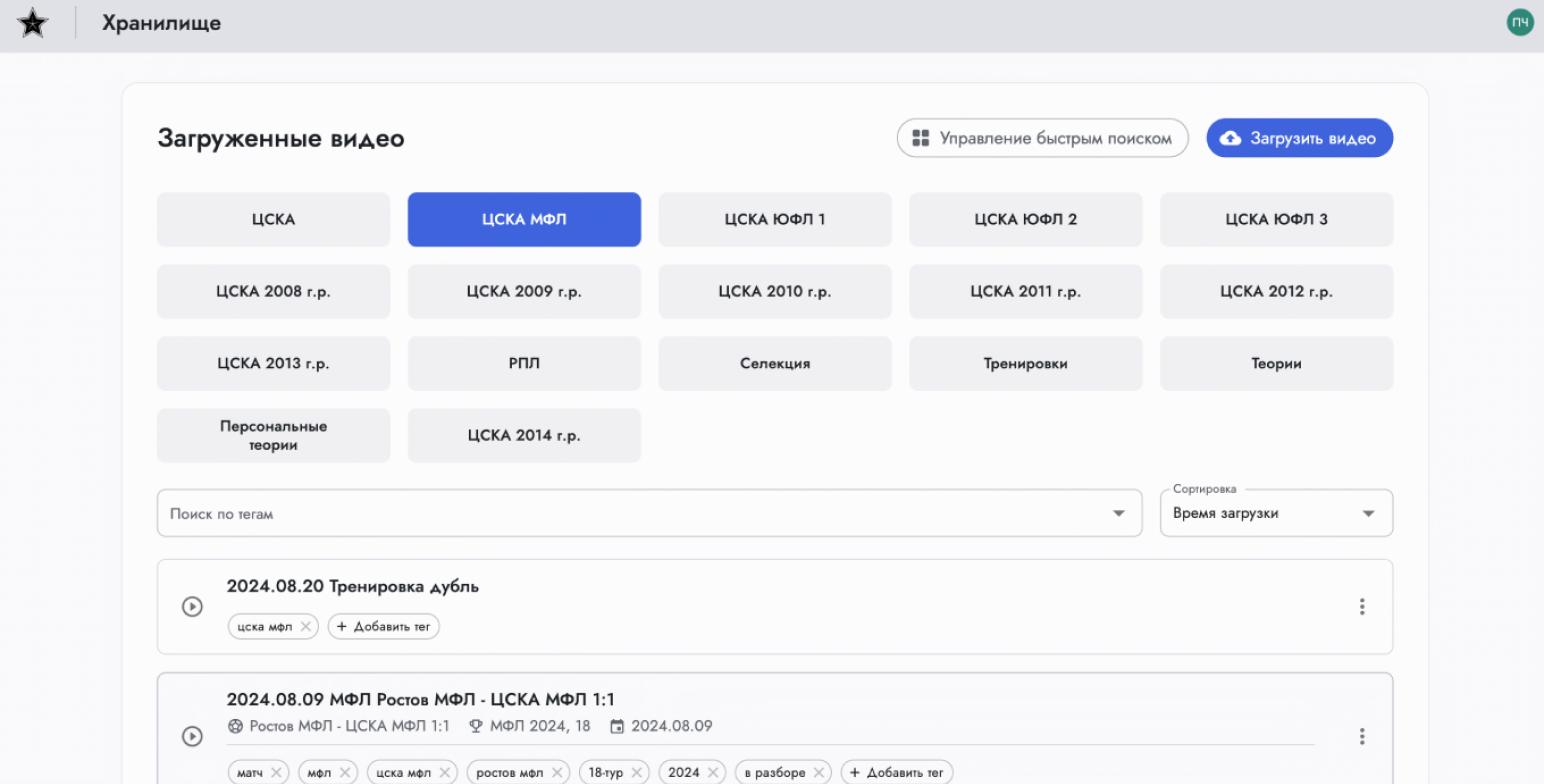1544x784 pixels.
Task: Filter by ЦСКА 2011 г.р.
Action: pos(1025,291)
